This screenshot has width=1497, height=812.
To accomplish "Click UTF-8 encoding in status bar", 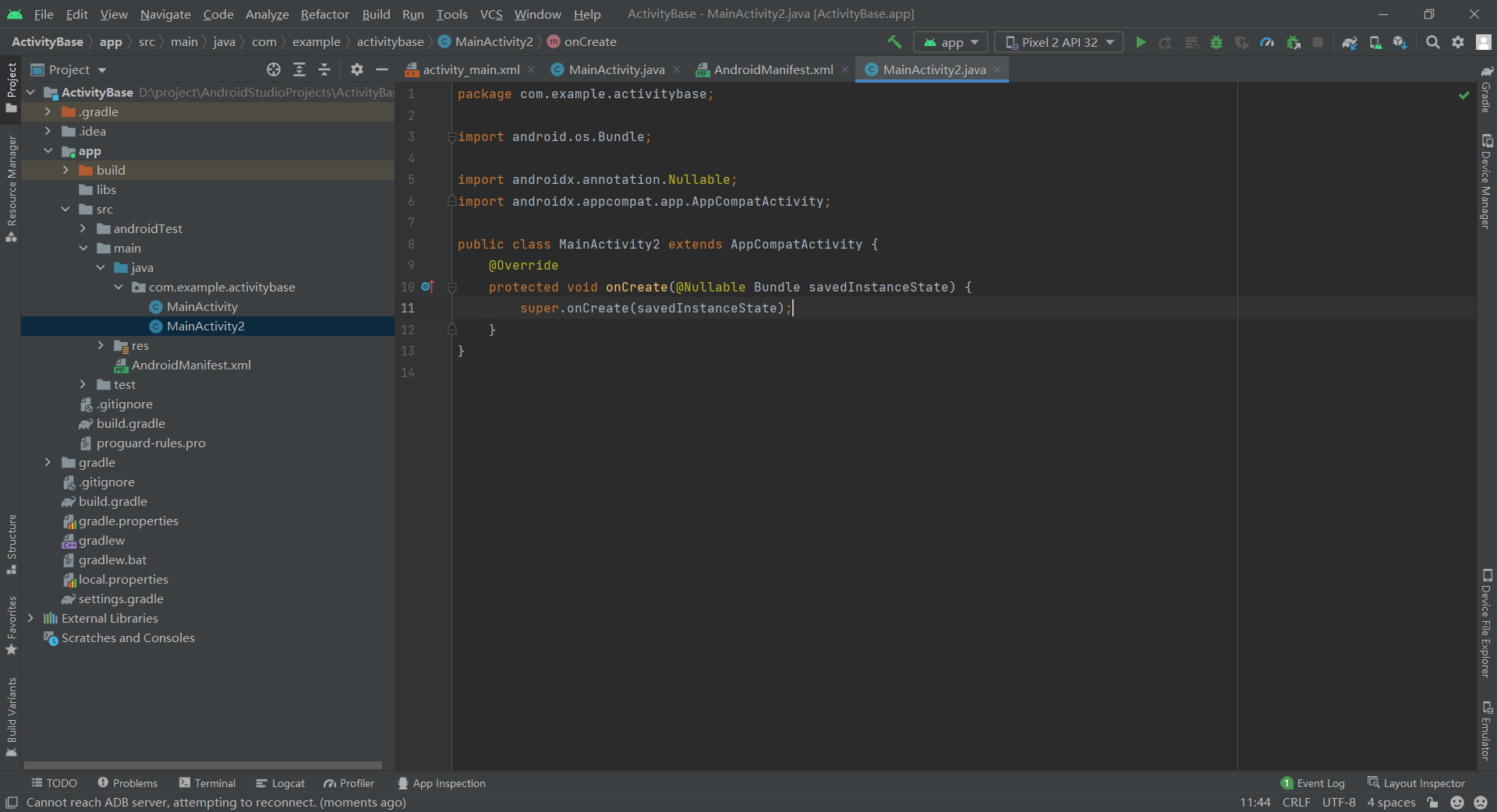I will (1339, 803).
